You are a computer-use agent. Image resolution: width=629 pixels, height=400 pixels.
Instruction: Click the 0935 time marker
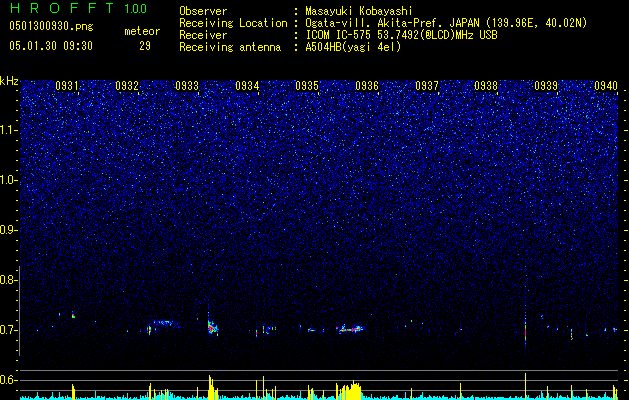307,86
